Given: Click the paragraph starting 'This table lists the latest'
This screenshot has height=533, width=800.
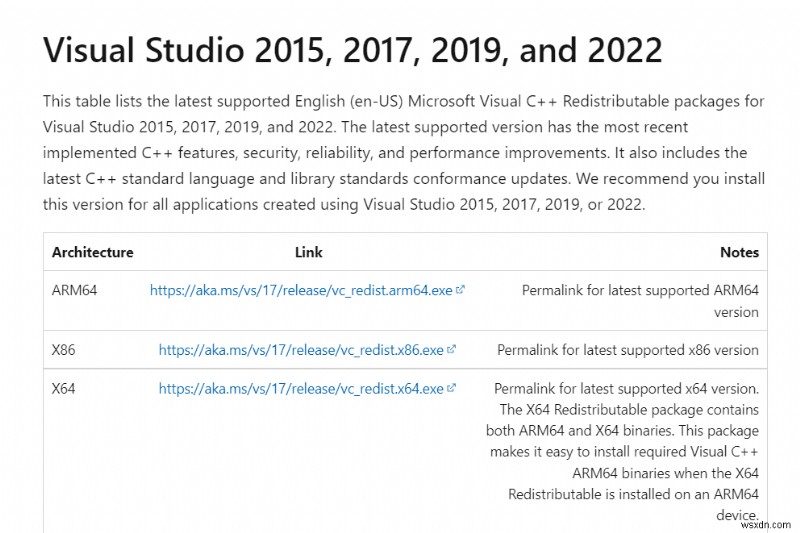Looking at the screenshot, I should [404, 153].
